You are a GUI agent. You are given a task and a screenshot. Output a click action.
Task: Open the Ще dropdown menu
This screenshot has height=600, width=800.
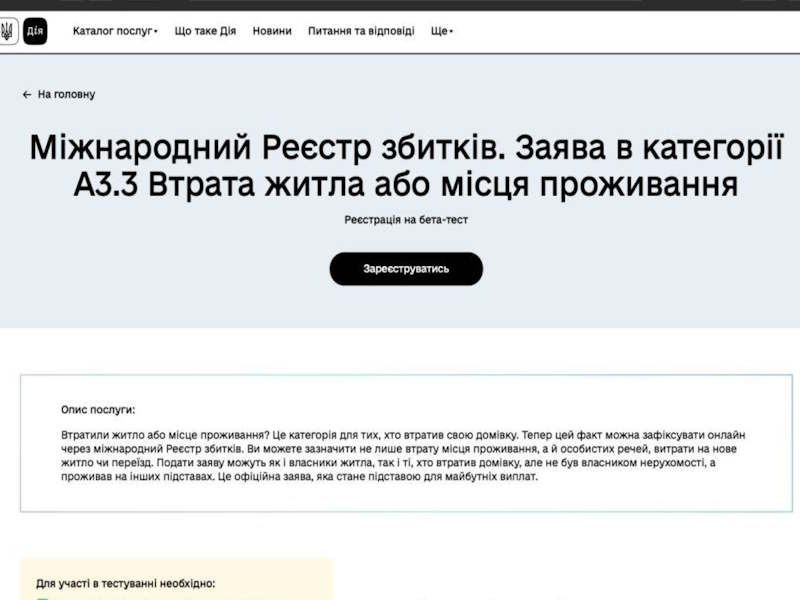pyautogui.click(x=438, y=31)
